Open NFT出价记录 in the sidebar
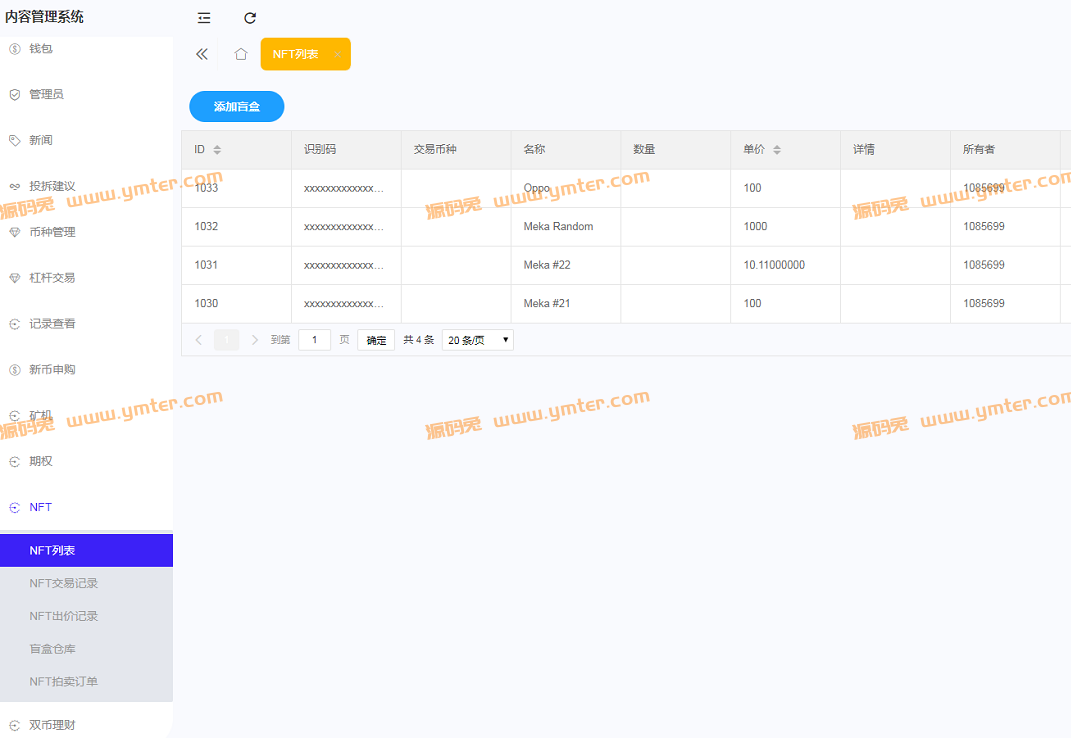Viewport: 1071px width, 738px height. (x=86, y=616)
